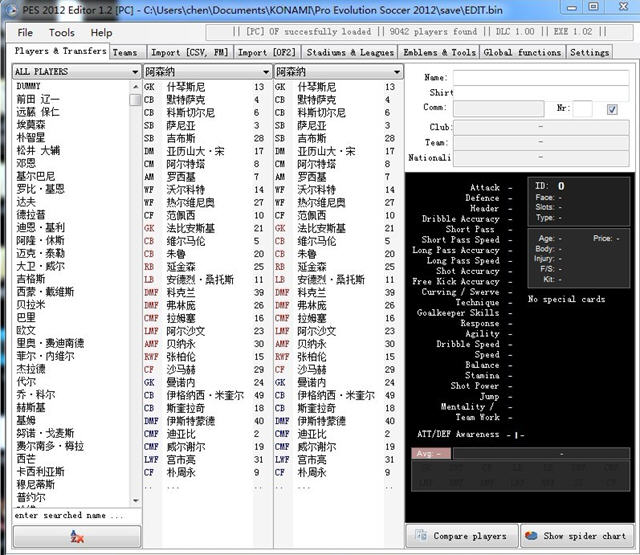The image size is (640, 555).
Task: Click the Compare players button
Action: pos(462,535)
